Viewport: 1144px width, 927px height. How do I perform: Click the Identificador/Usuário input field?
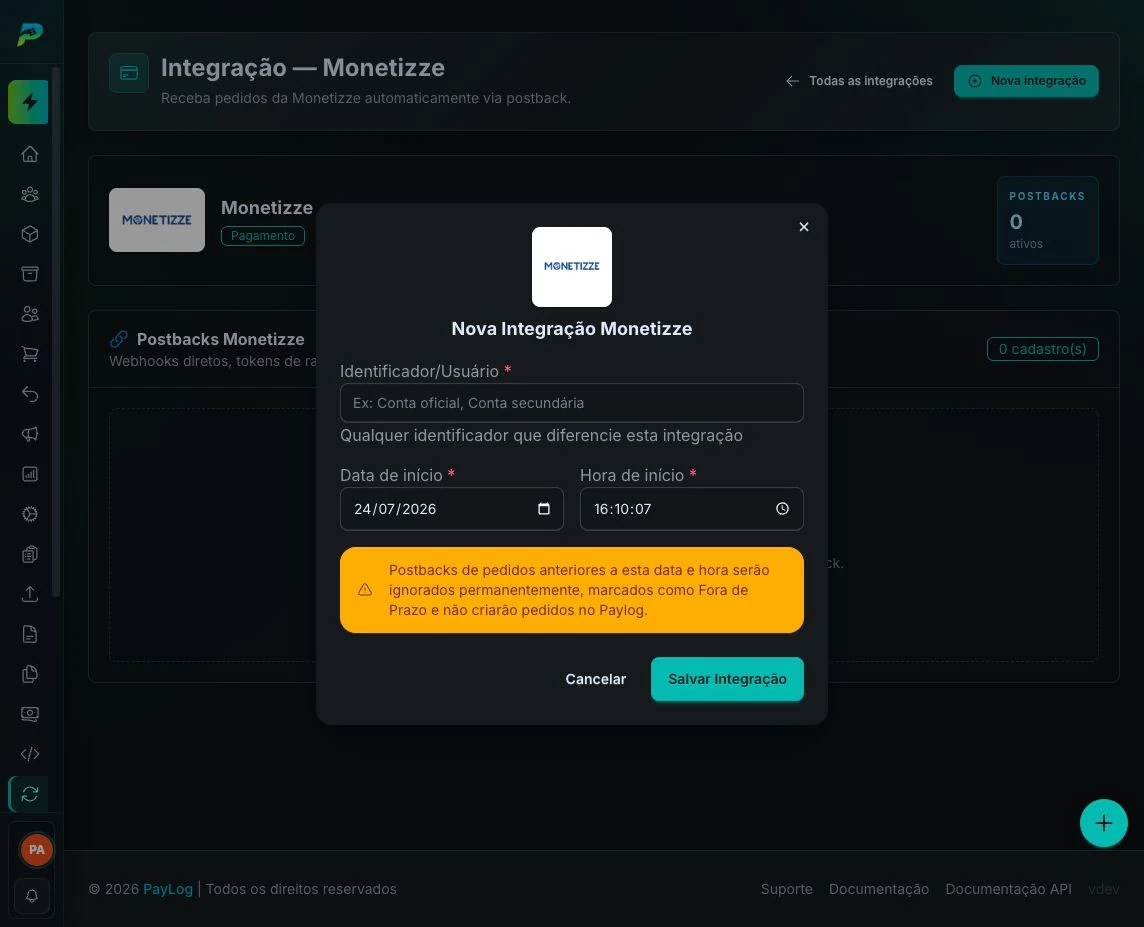click(x=571, y=403)
